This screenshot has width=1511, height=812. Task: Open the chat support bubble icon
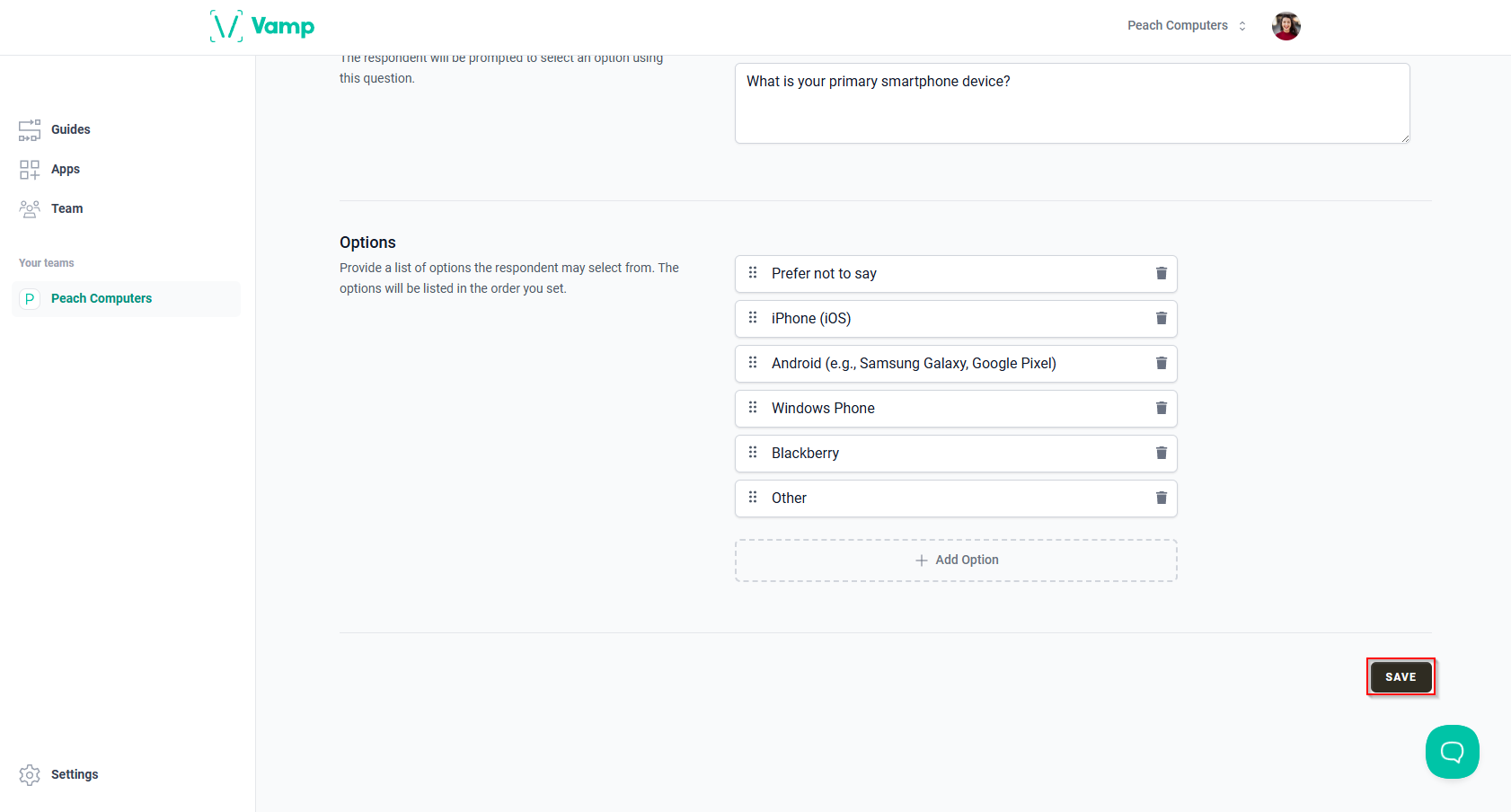[1452, 752]
